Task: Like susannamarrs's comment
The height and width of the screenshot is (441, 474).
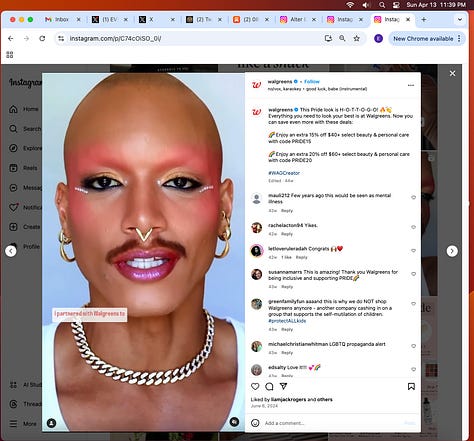Action: pos(413,274)
